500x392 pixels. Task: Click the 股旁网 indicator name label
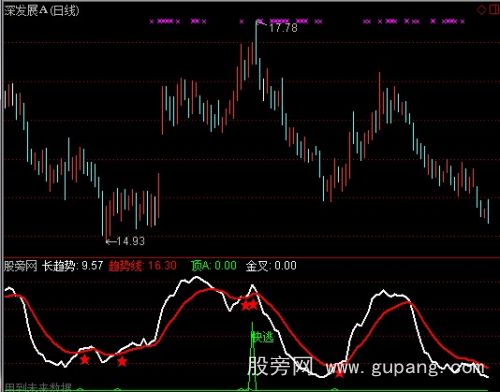20,266
